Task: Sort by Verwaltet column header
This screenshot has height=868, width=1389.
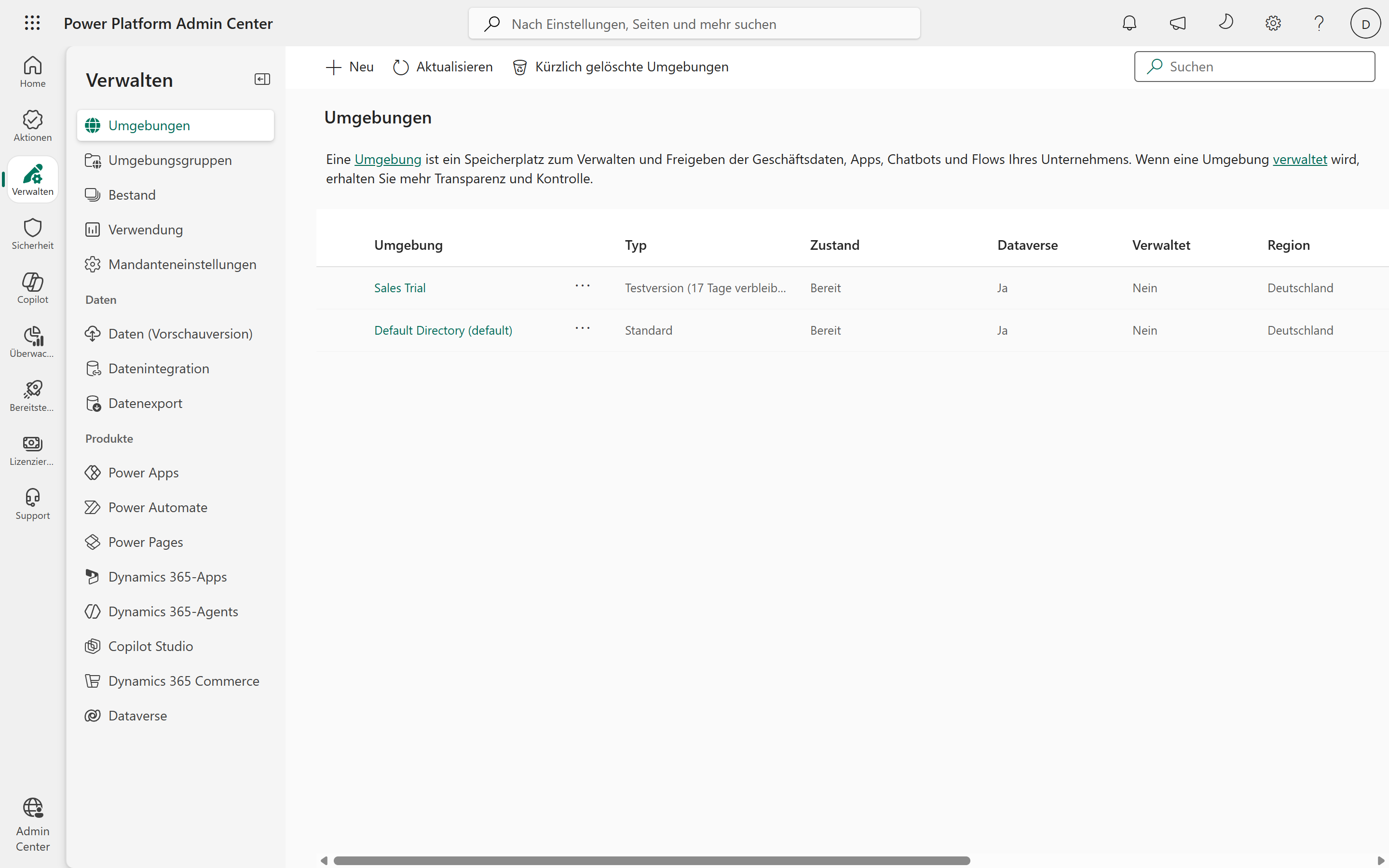Action: tap(1160, 245)
